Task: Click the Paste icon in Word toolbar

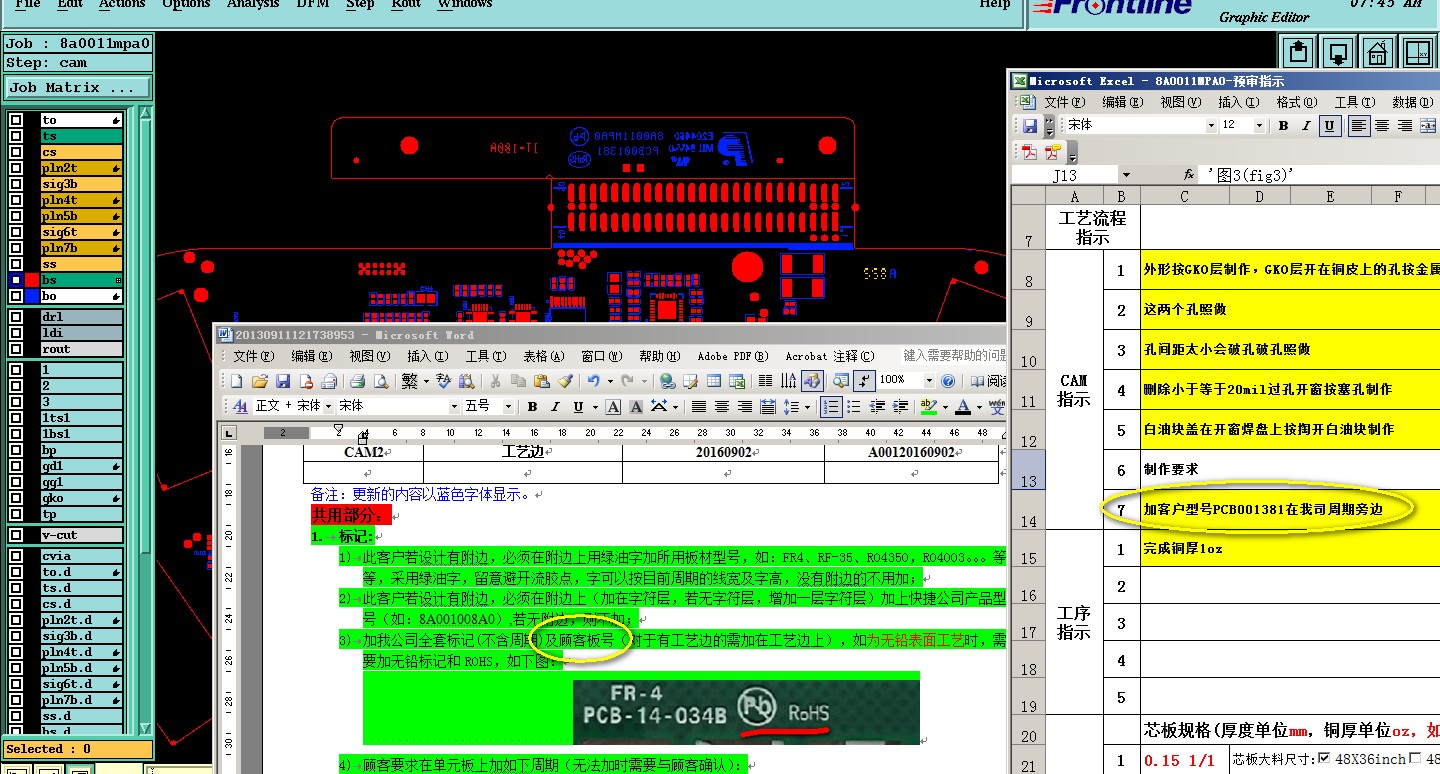Action: coord(542,381)
